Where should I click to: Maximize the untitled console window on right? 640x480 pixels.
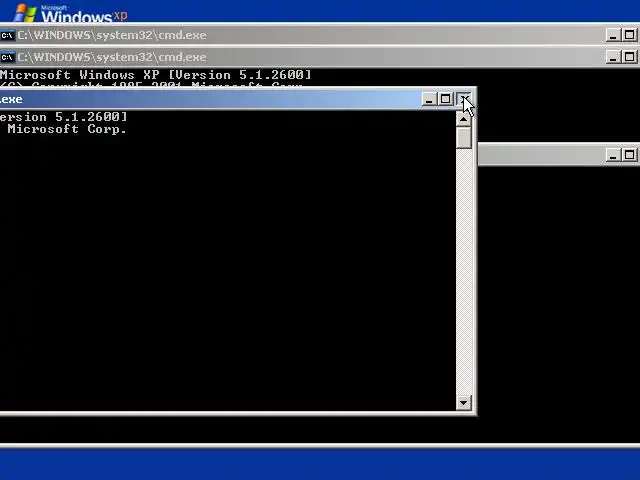coord(629,155)
